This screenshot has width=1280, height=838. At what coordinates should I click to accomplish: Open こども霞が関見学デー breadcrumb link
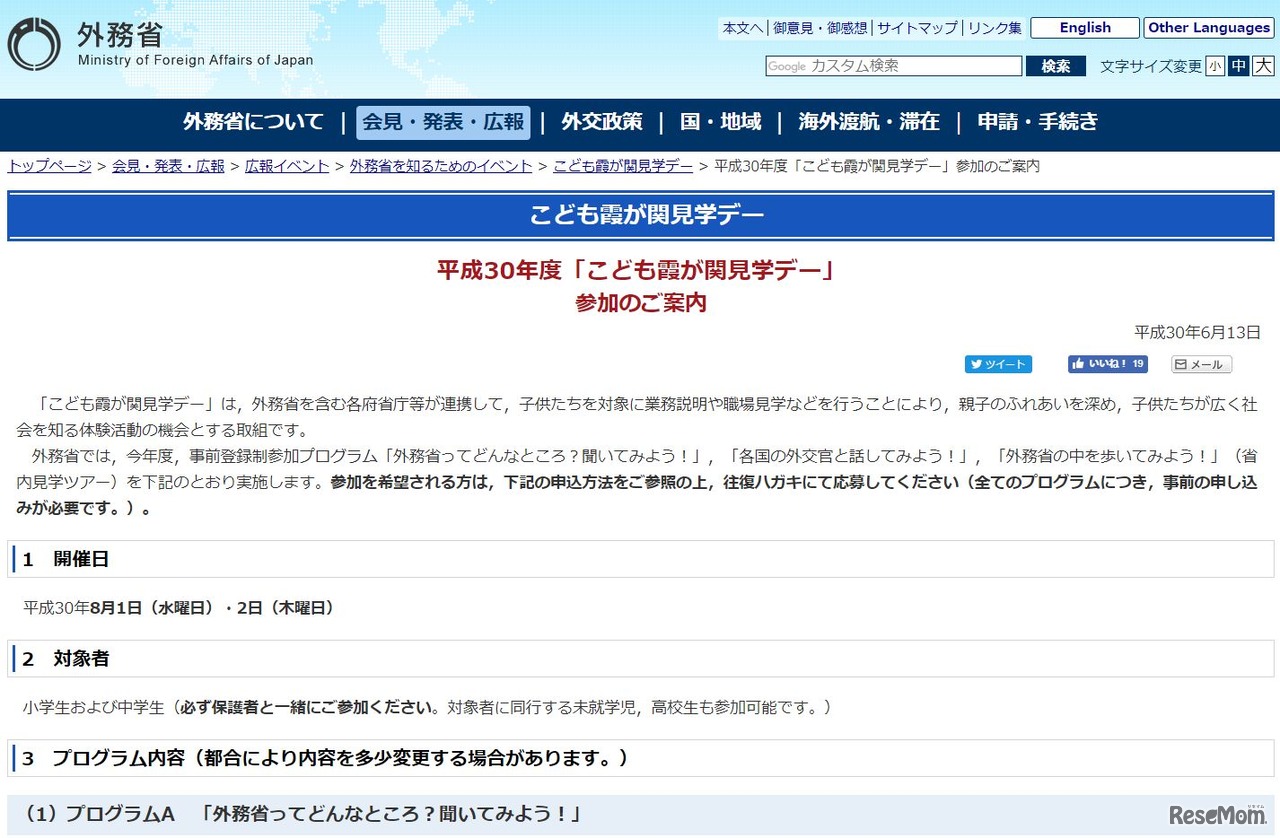(621, 166)
